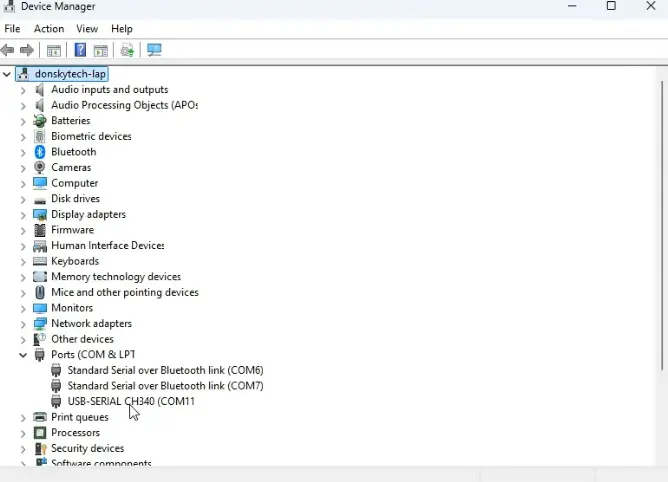Viewport: 668px width, 482px height.
Task: Click the Device Manager title bar icon
Action: (9, 6)
